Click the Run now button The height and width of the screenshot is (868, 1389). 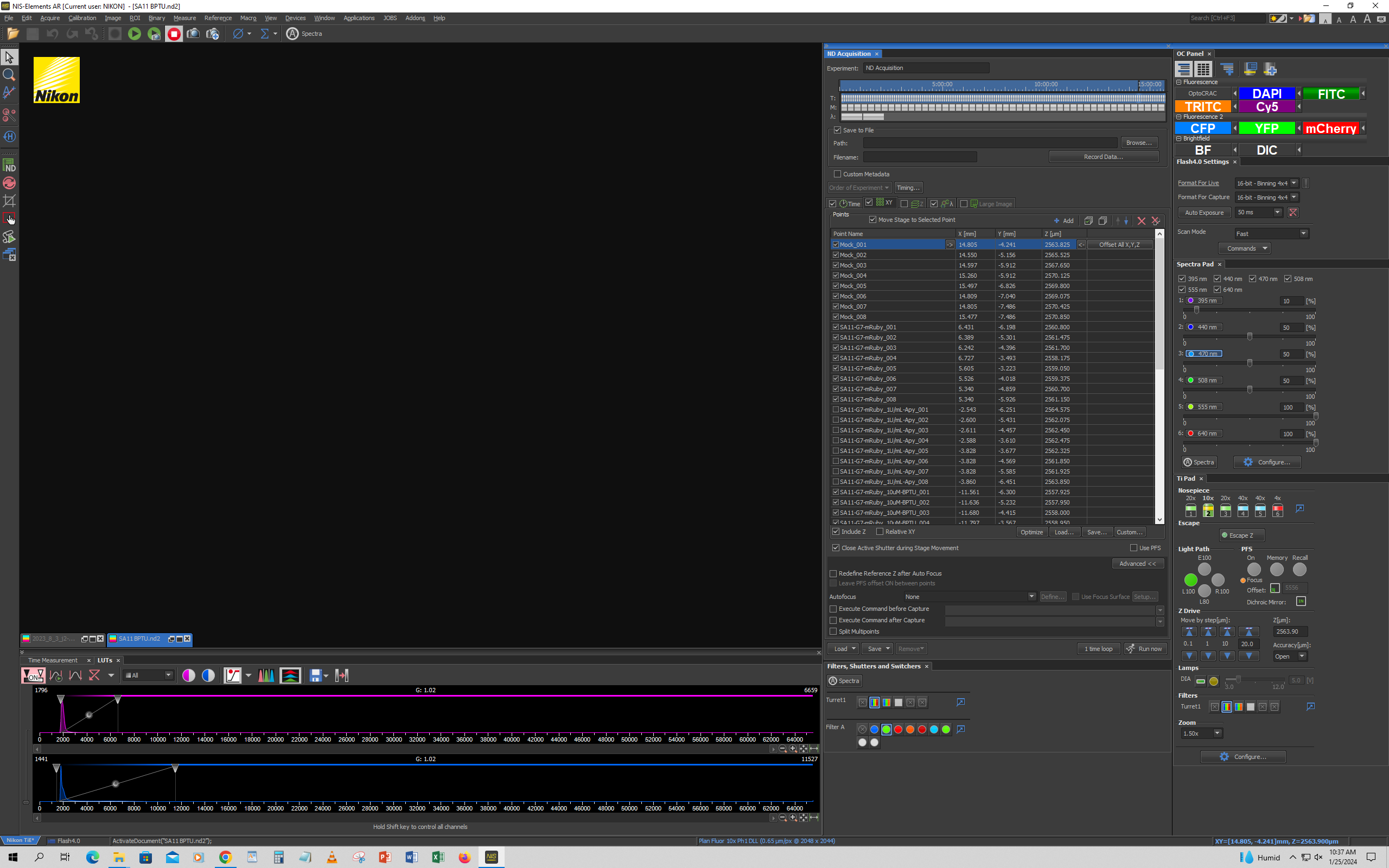1145,649
